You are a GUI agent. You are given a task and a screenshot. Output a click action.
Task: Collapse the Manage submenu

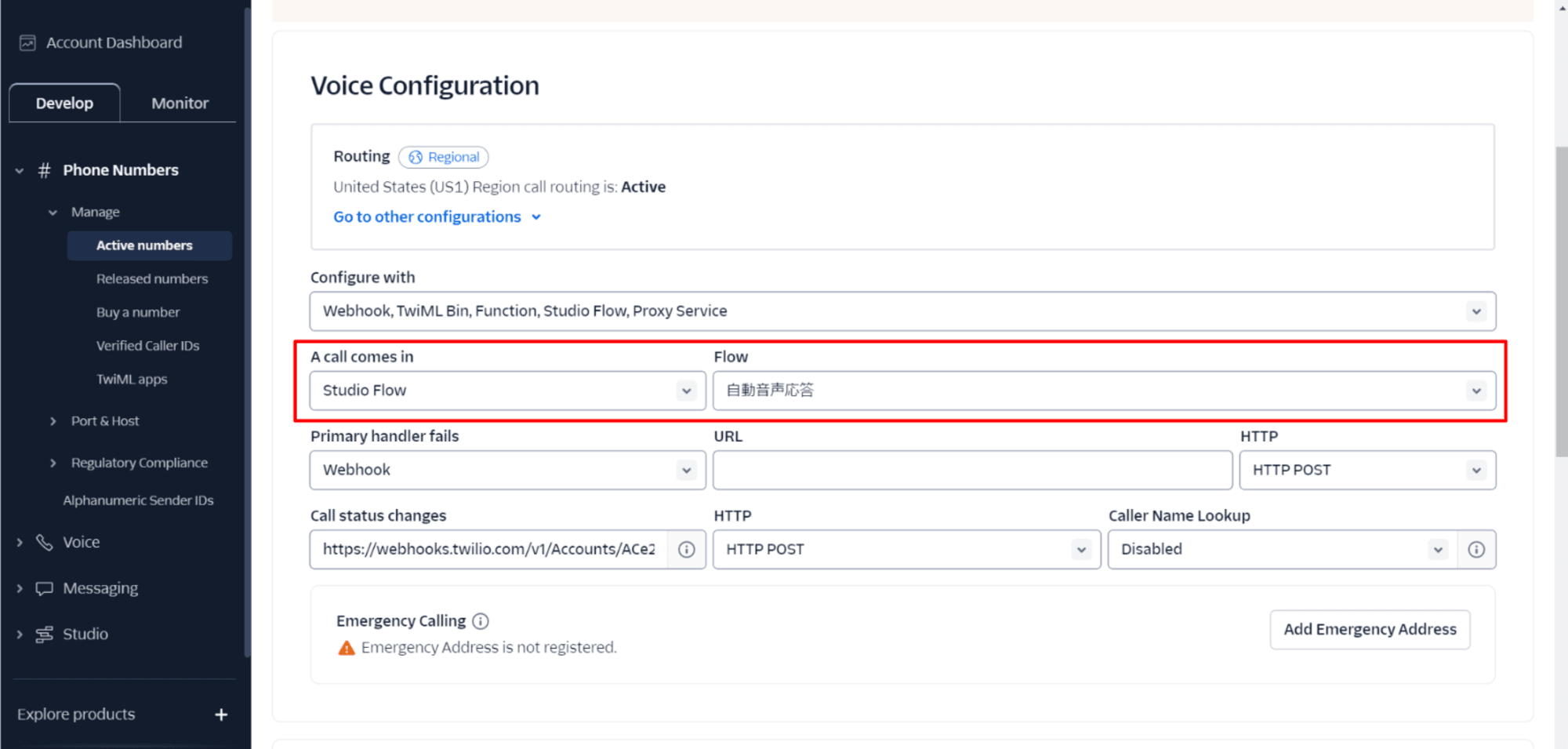coord(53,213)
